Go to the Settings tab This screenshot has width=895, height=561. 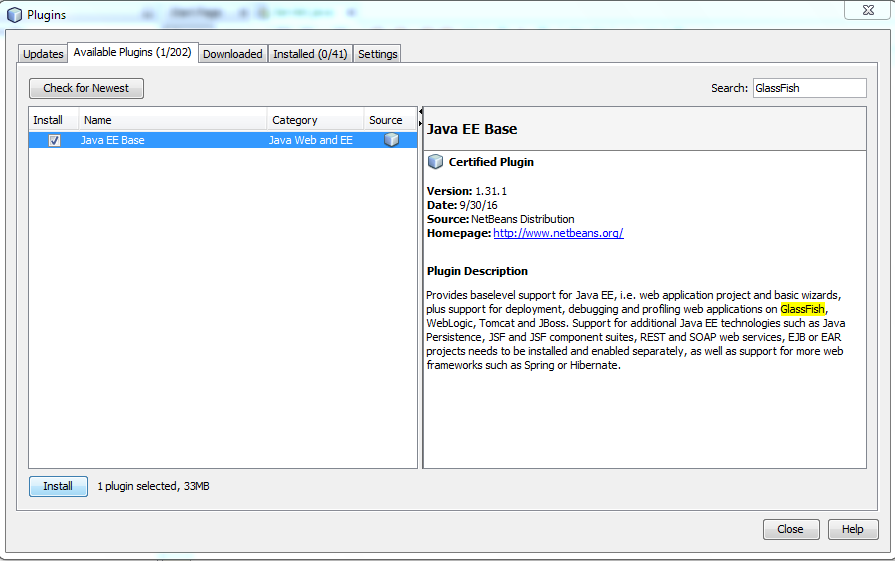377,54
